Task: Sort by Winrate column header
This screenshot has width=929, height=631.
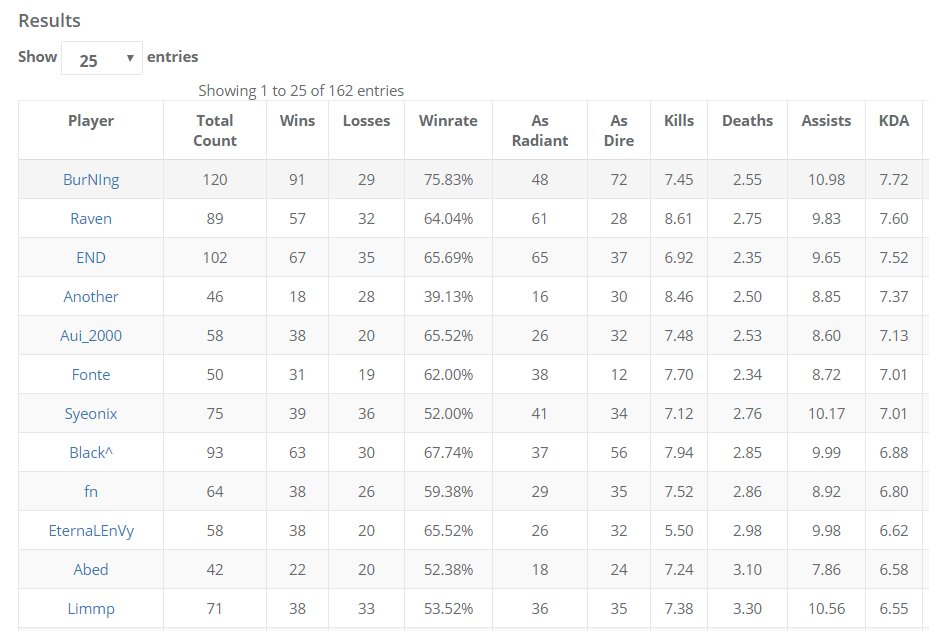Action: [448, 121]
